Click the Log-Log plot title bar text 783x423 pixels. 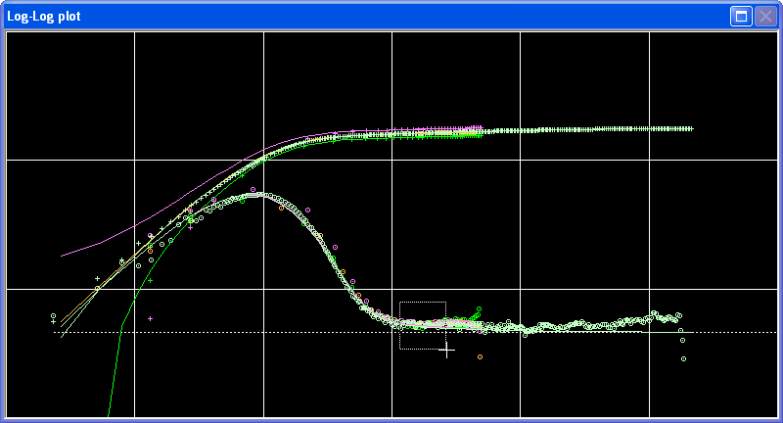coord(45,17)
